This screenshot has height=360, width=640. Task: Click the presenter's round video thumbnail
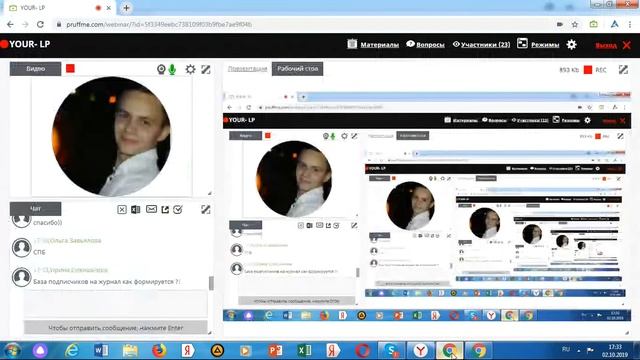[111, 136]
